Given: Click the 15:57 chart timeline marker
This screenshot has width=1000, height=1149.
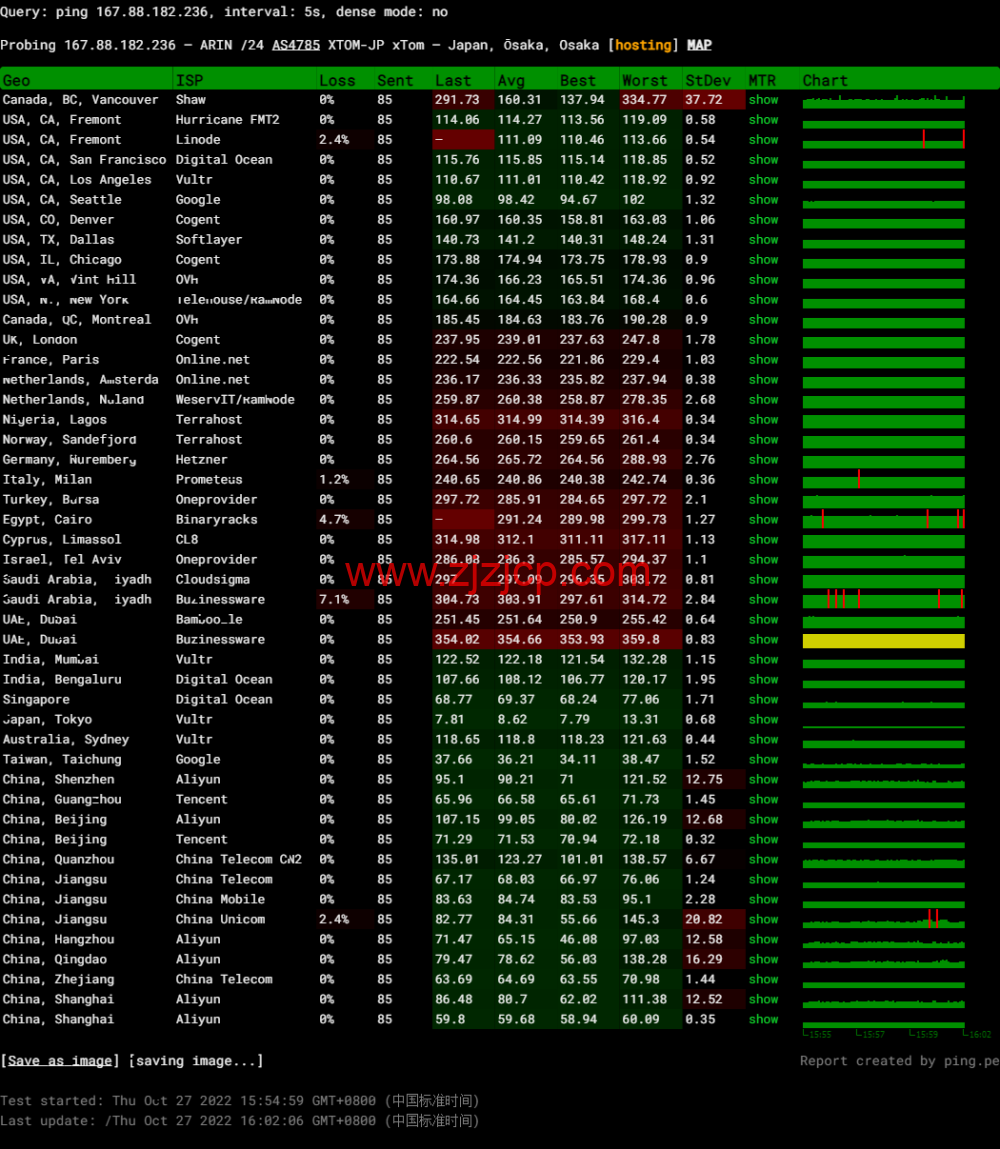Looking at the screenshot, I should click(872, 1035).
